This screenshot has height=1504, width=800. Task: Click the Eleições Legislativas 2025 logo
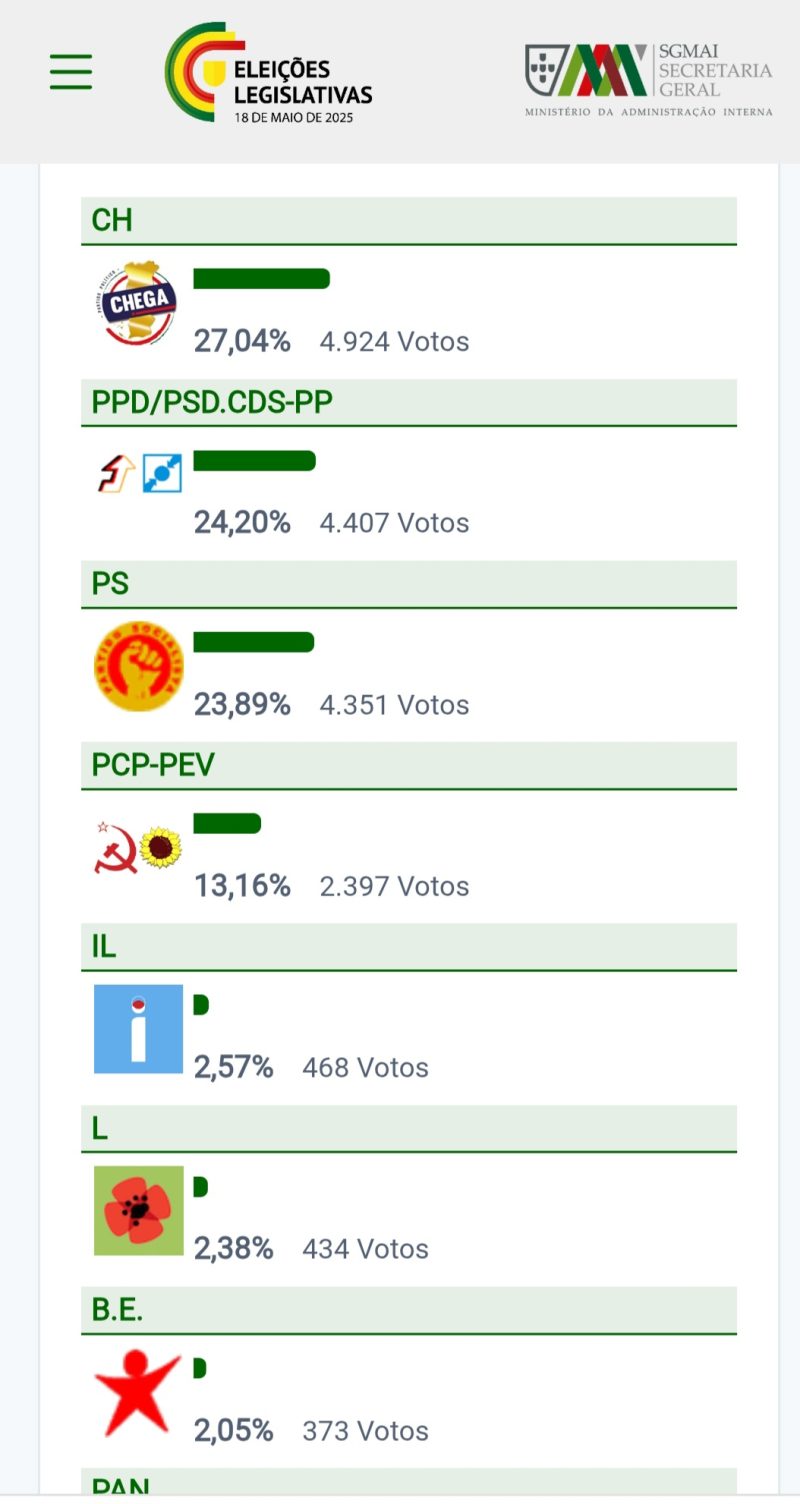click(268, 73)
